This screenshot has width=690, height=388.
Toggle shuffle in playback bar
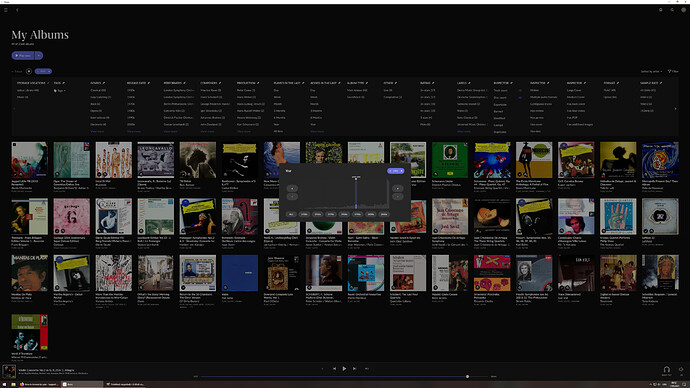(x=323, y=369)
